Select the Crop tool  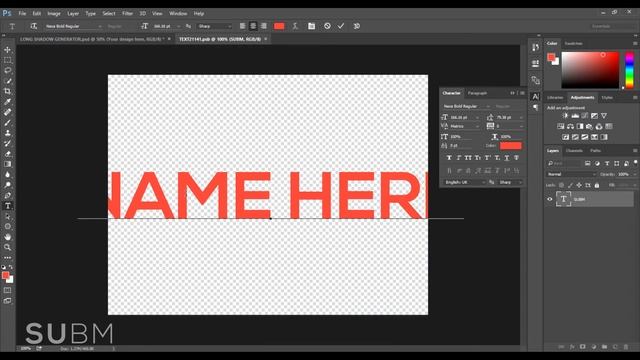tap(7, 91)
